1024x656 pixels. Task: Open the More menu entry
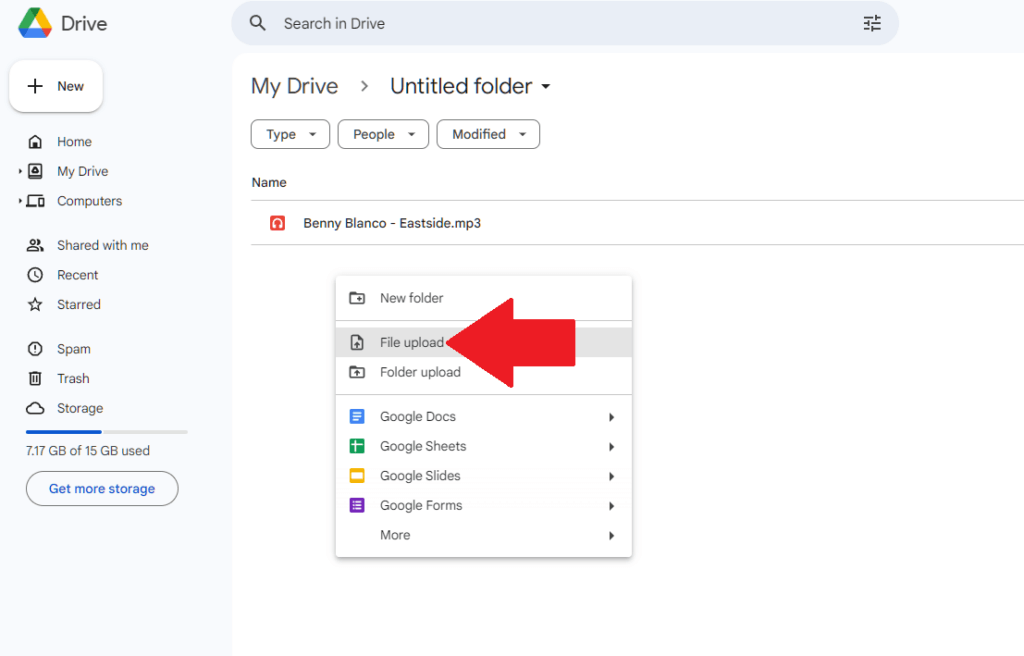pyautogui.click(x=483, y=535)
